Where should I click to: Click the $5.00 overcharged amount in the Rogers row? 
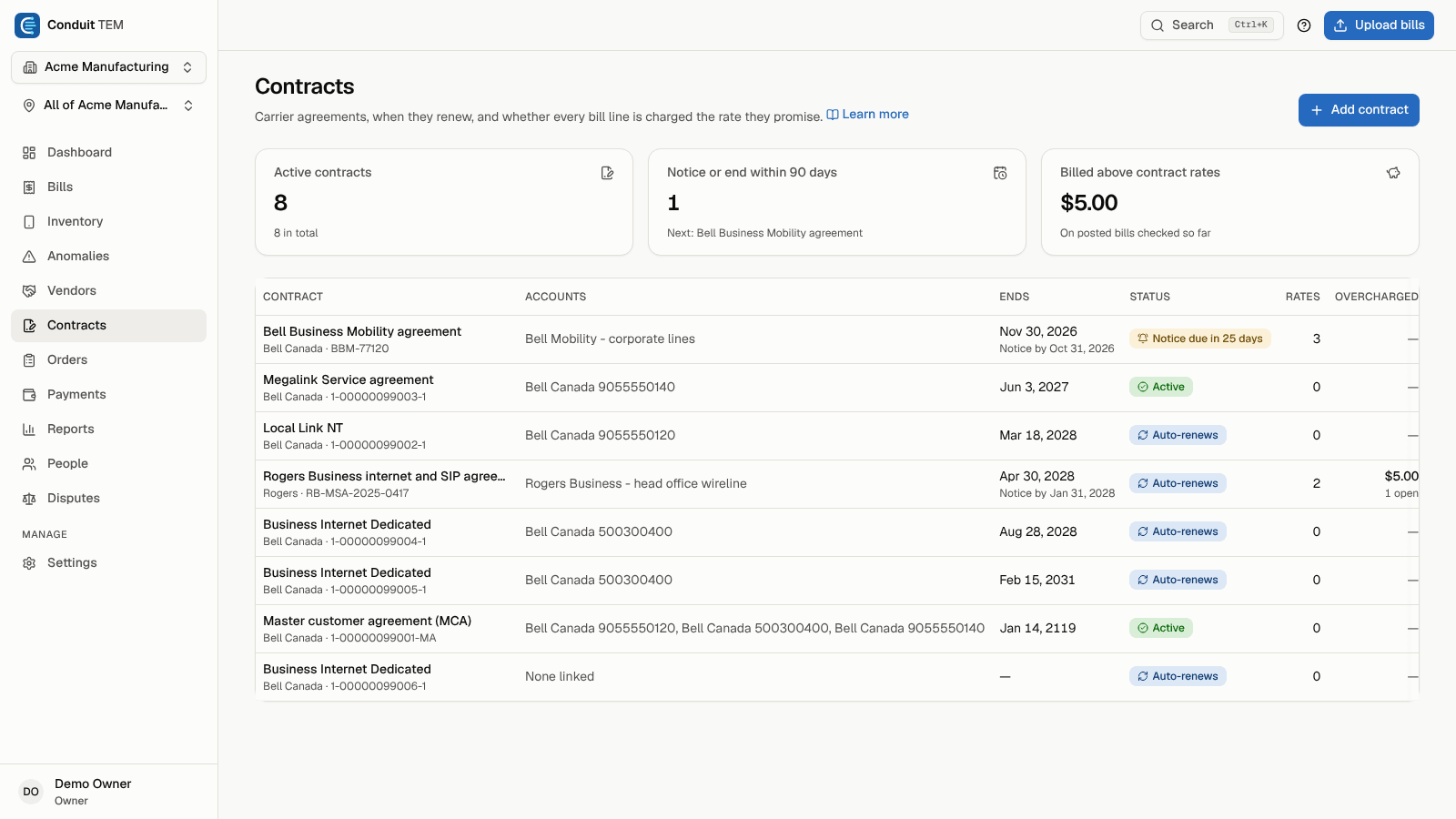tap(1401, 476)
